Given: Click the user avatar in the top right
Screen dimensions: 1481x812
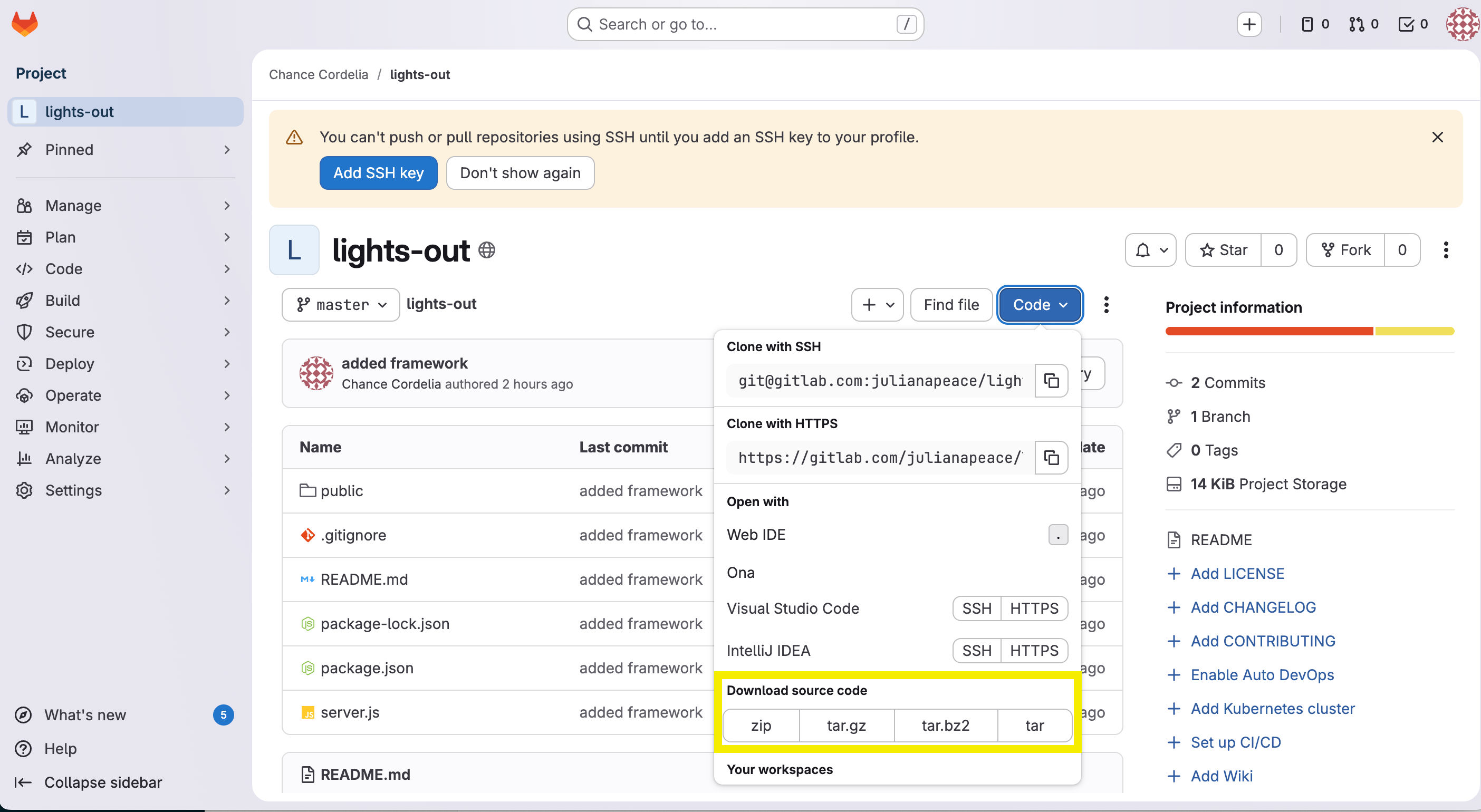Looking at the screenshot, I should click(1462, 24).
